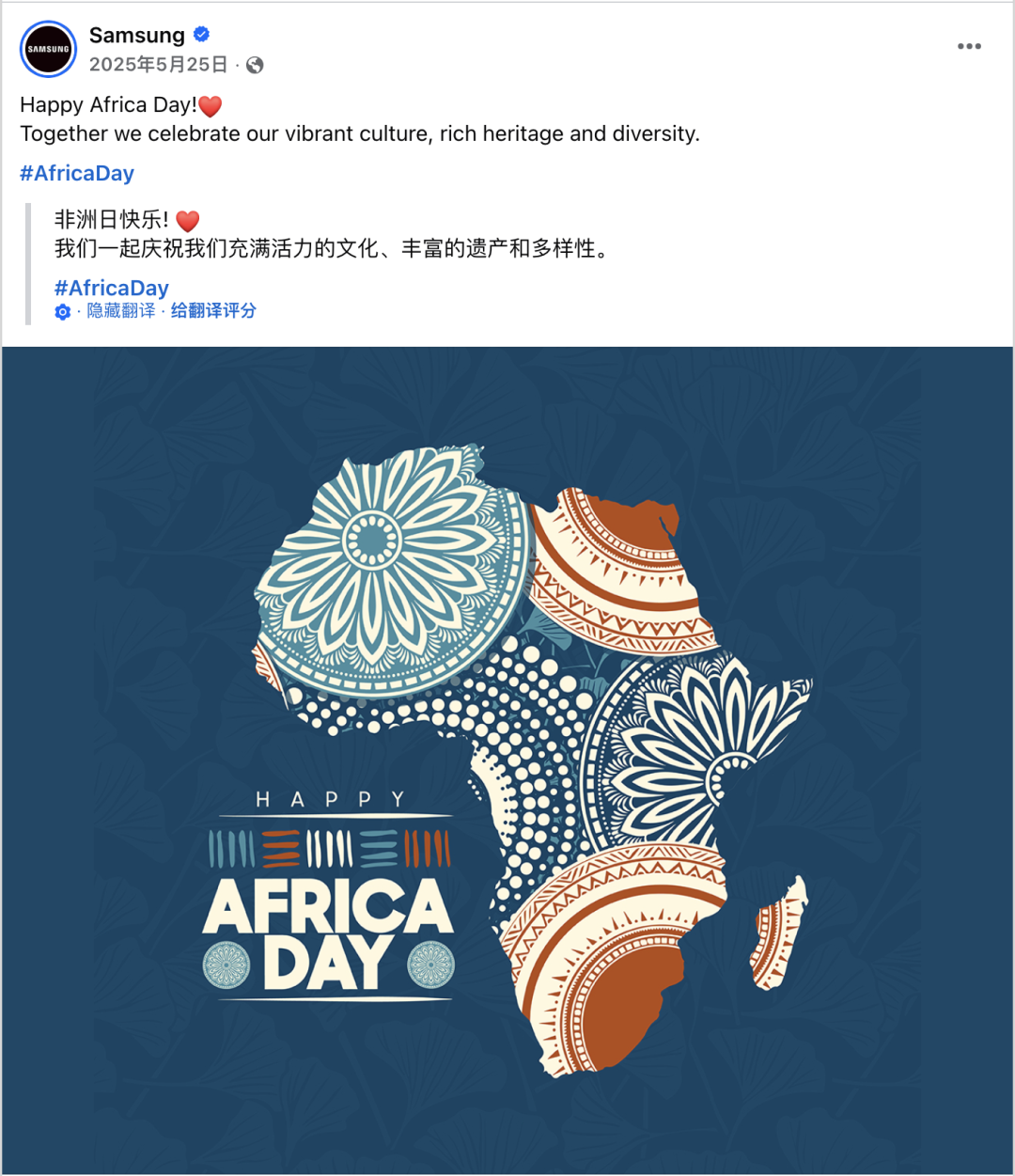Click the 非洲日快乐! translated caption
The image size is (1015, 1176).
pos(111,220)
